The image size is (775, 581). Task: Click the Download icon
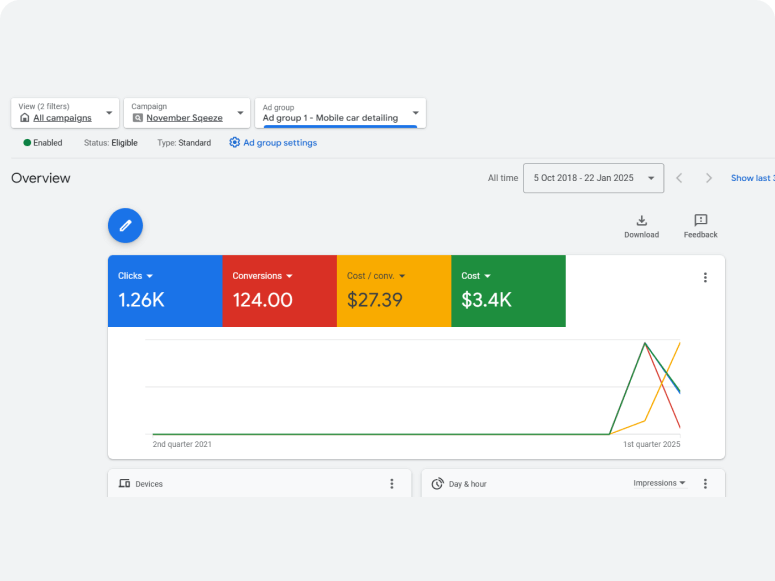(641, 221)
